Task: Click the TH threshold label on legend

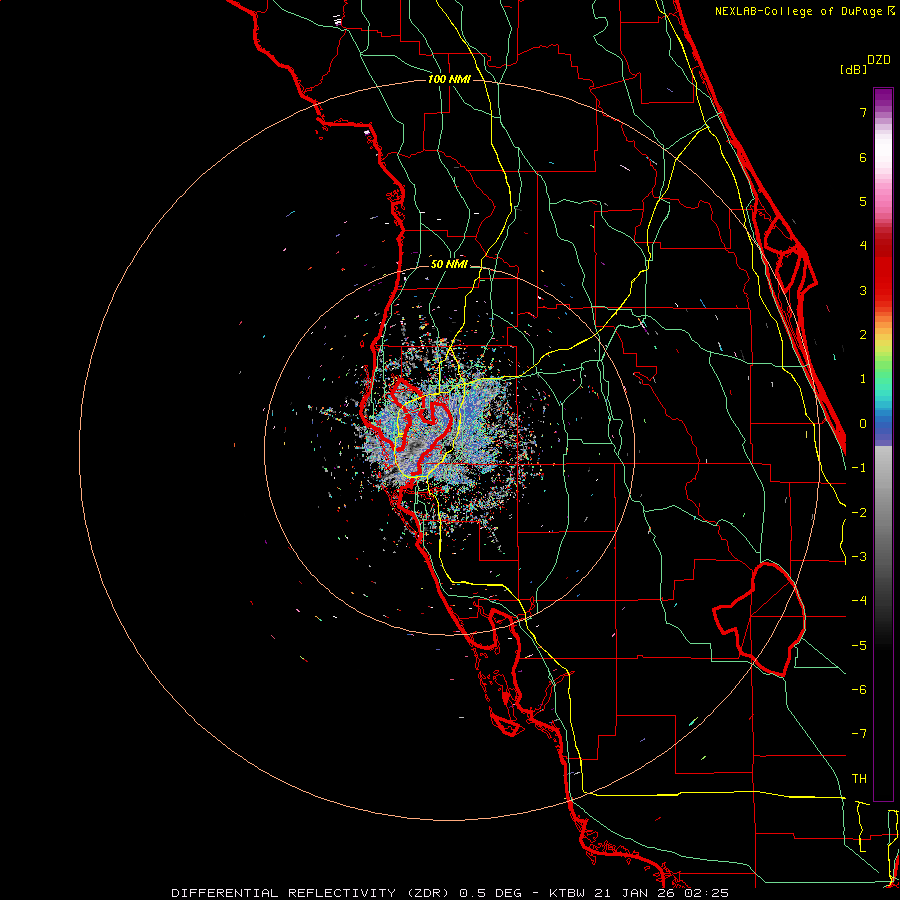Action: pos(859,779)
